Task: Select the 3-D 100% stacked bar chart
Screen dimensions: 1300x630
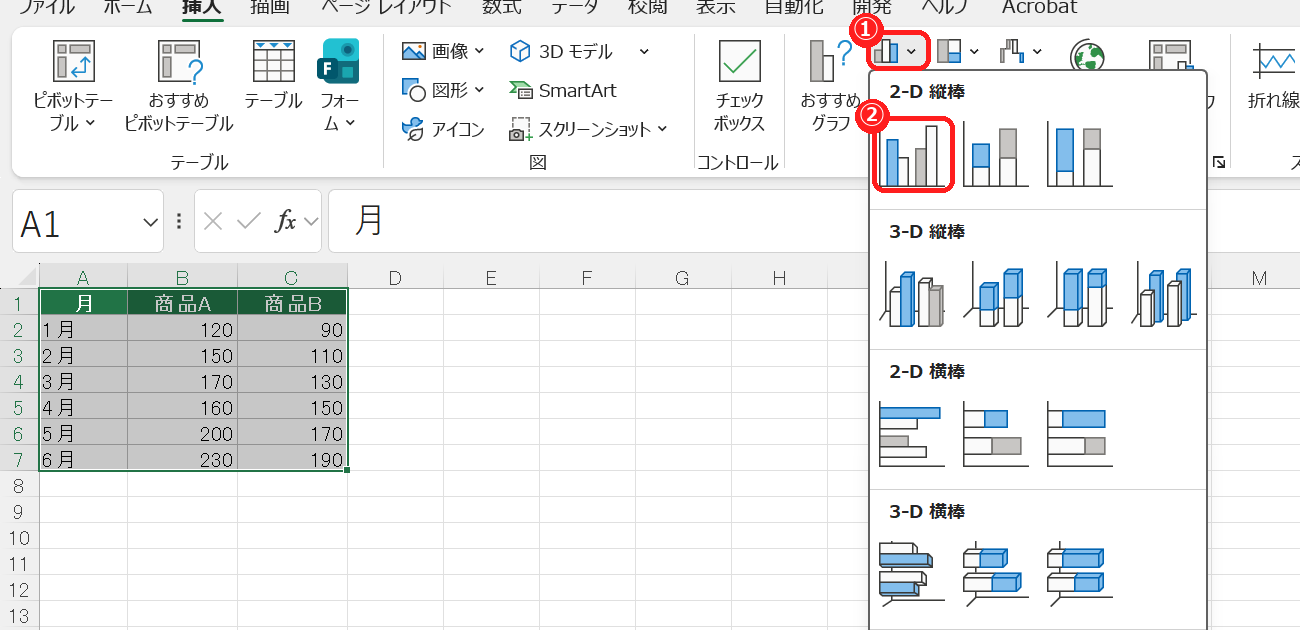Action: pos(1080,574)
